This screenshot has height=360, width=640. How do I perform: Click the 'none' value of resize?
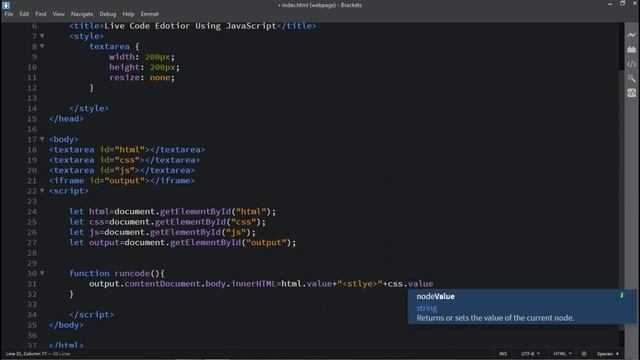click(x=160, y=78)
